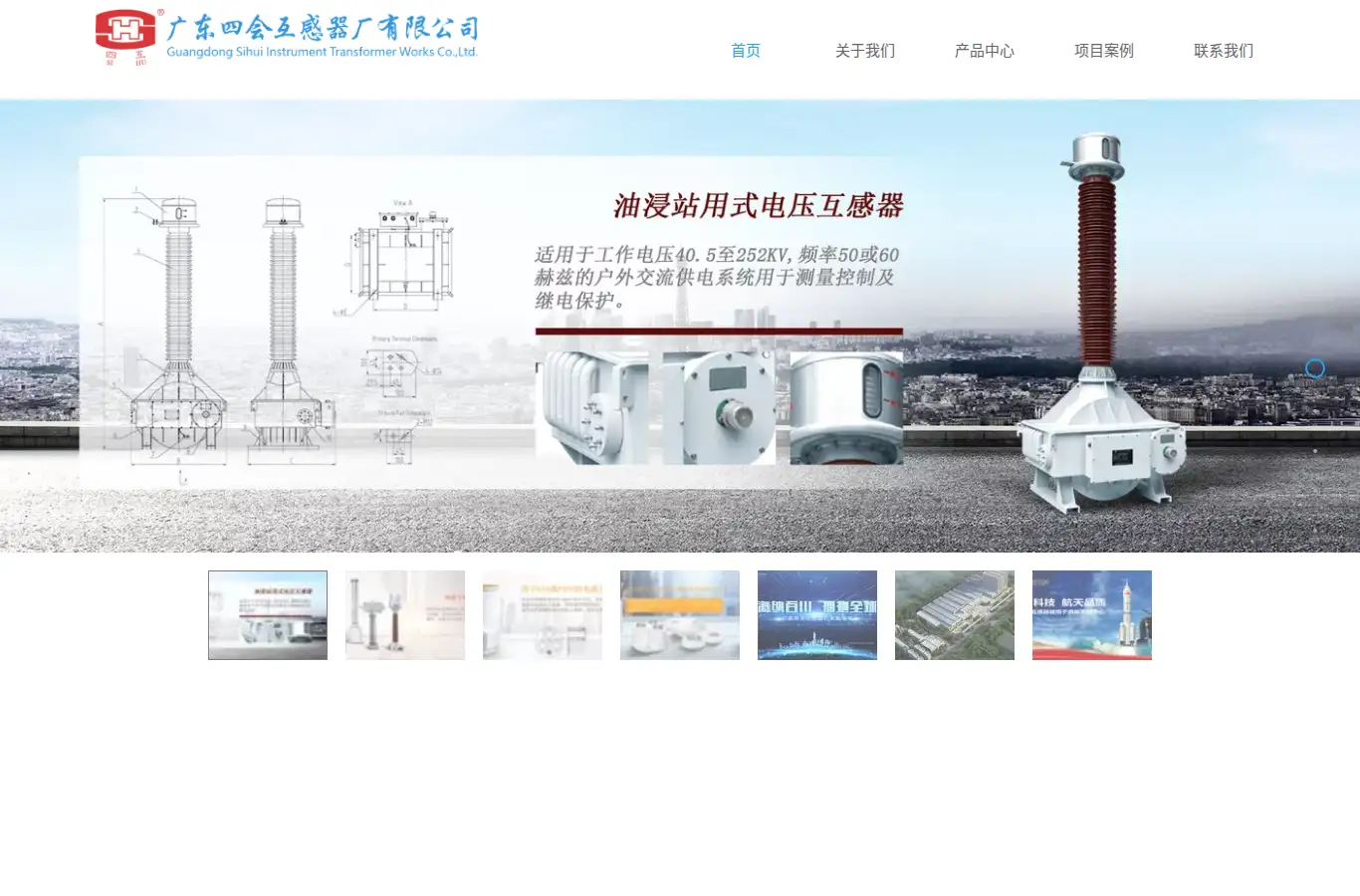Click the red Sihui company logo

pos(128,37)
